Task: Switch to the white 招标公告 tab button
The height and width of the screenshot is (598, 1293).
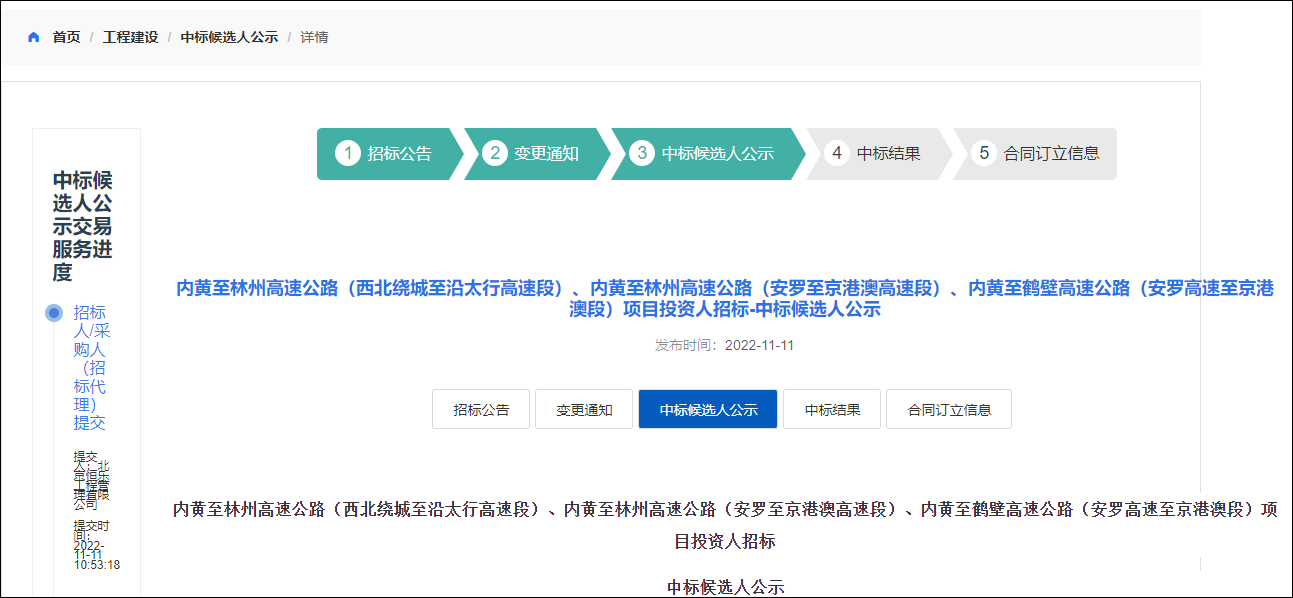Action: pyautogui.click(x=481, y=409)
